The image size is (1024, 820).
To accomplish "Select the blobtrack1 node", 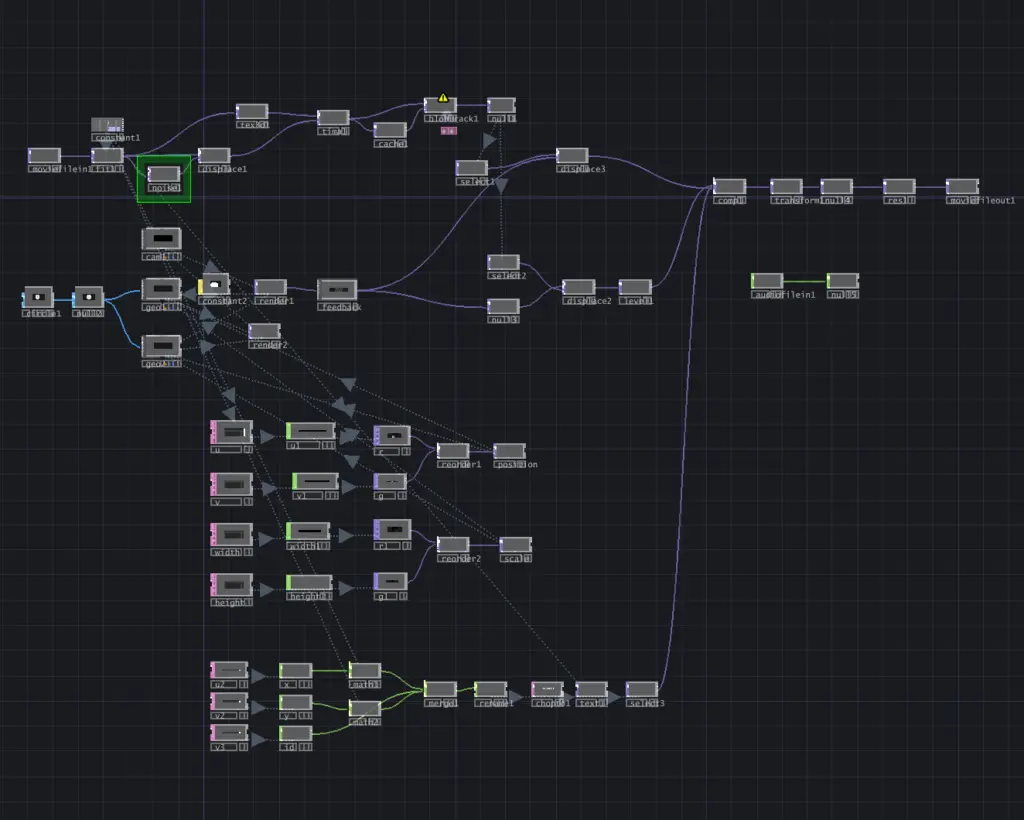I will [440, 105].
